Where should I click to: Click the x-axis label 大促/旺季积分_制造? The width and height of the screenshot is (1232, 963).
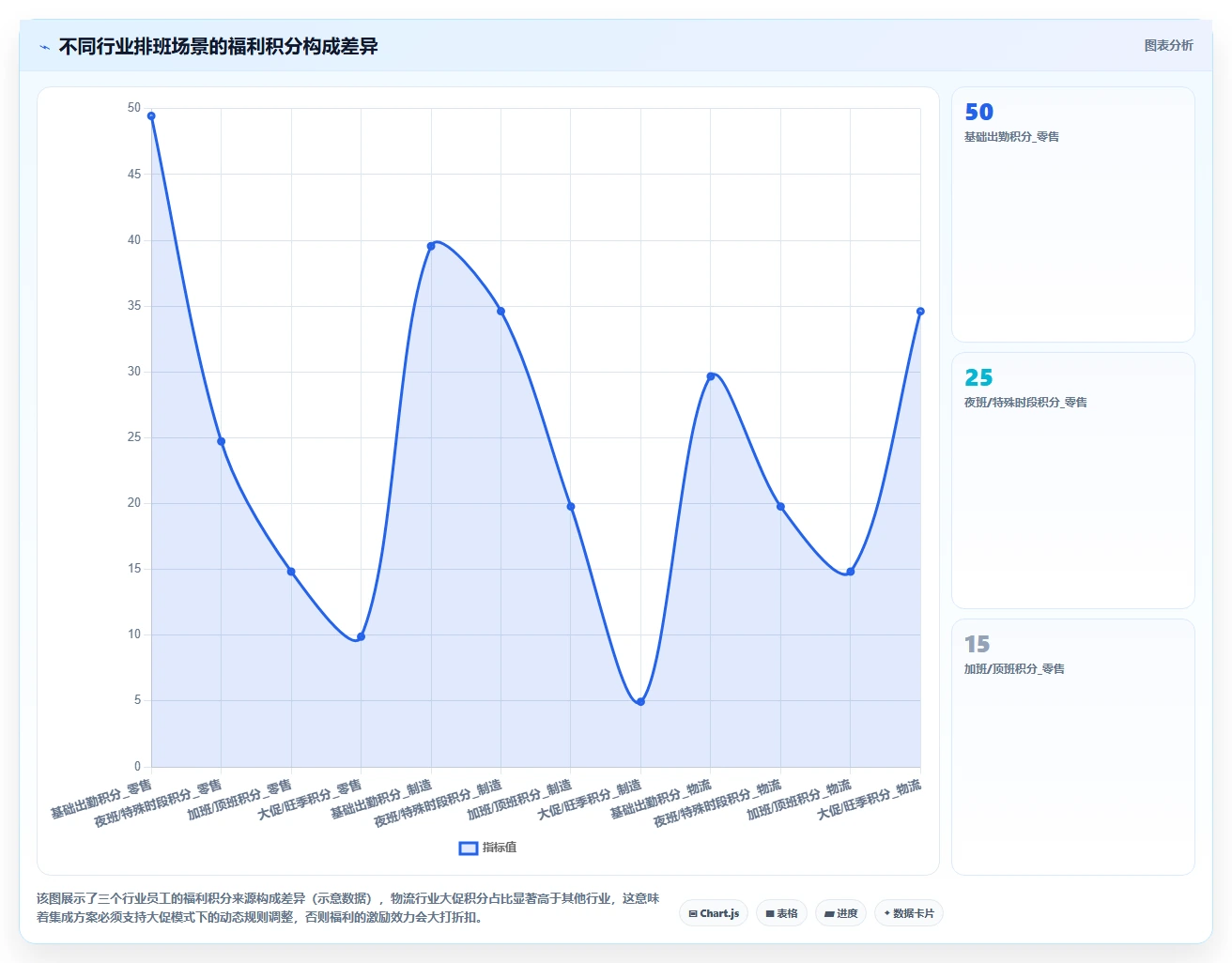tap(590, 800)
